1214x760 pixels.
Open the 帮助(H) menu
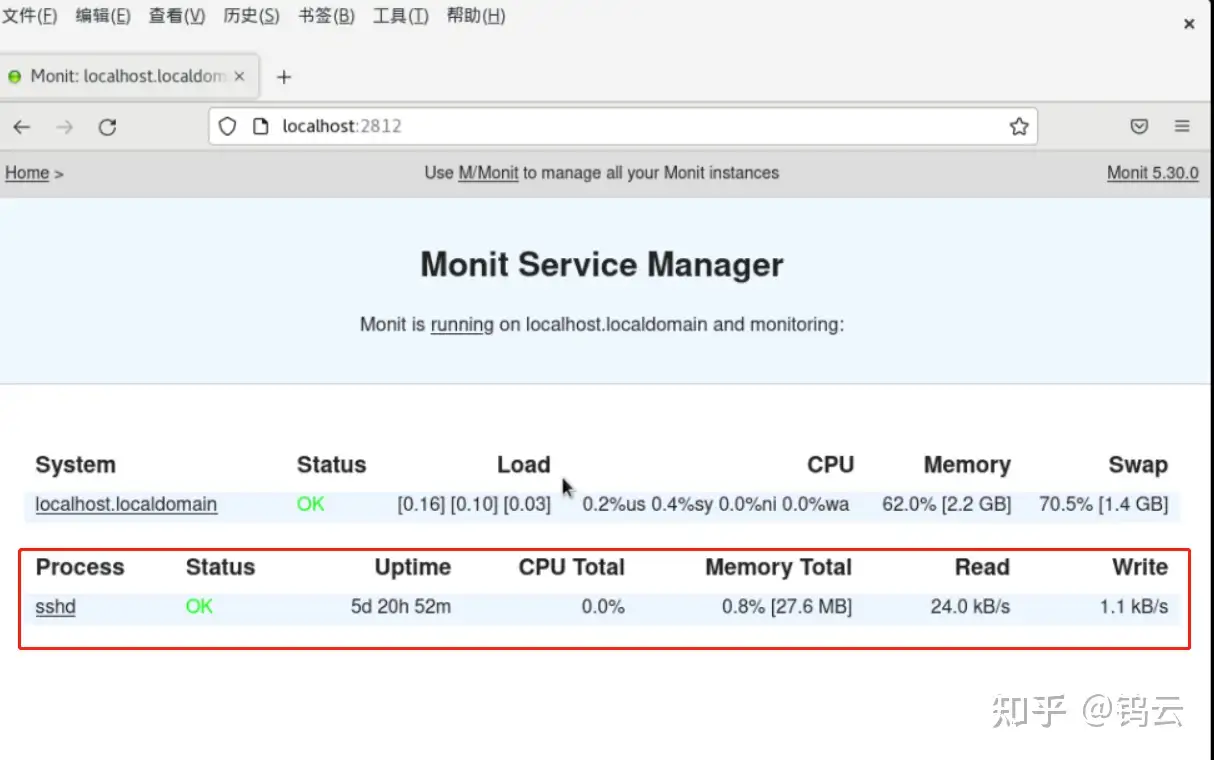click(x=475, y=15)
